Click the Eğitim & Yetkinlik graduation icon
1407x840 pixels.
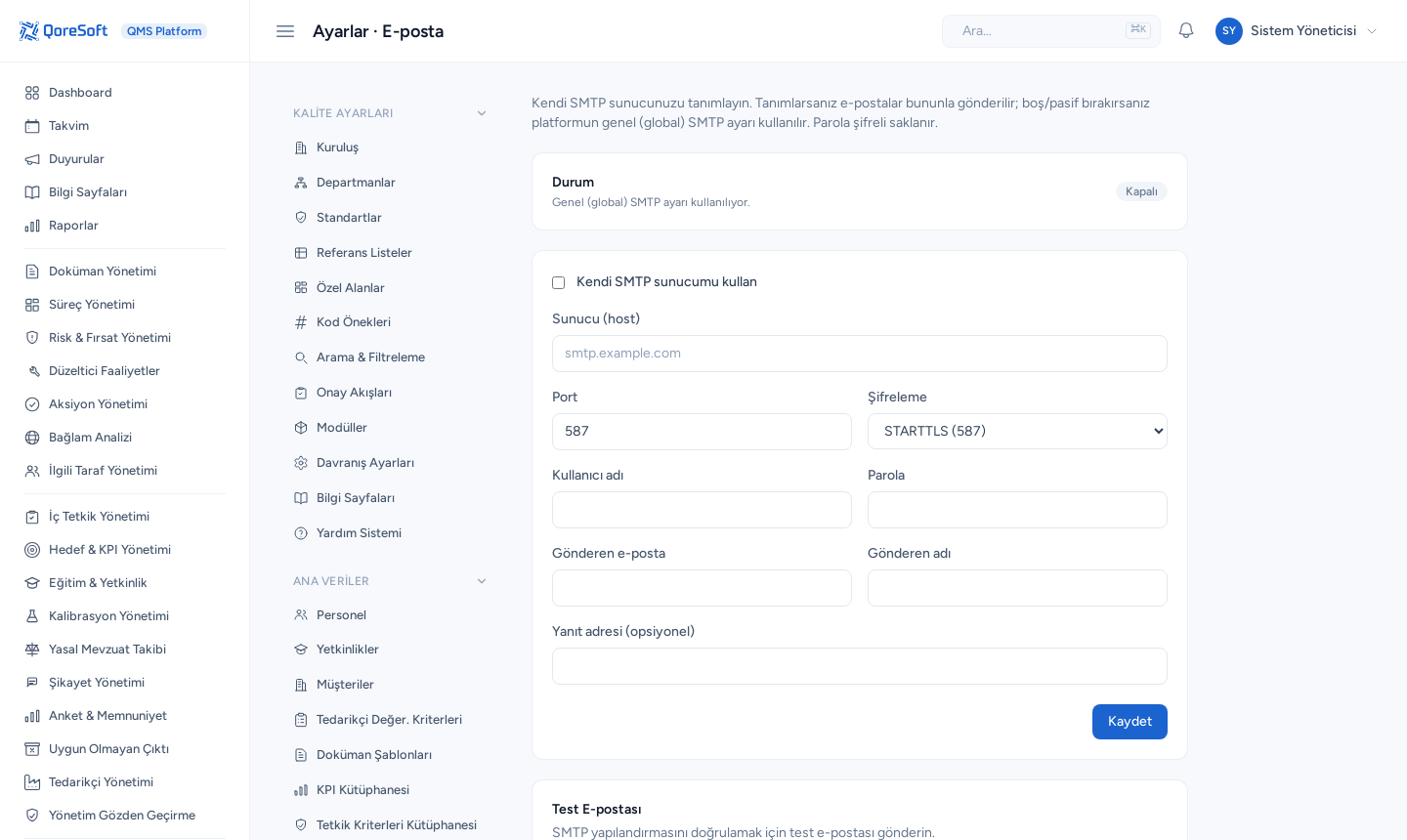point(32,583)
